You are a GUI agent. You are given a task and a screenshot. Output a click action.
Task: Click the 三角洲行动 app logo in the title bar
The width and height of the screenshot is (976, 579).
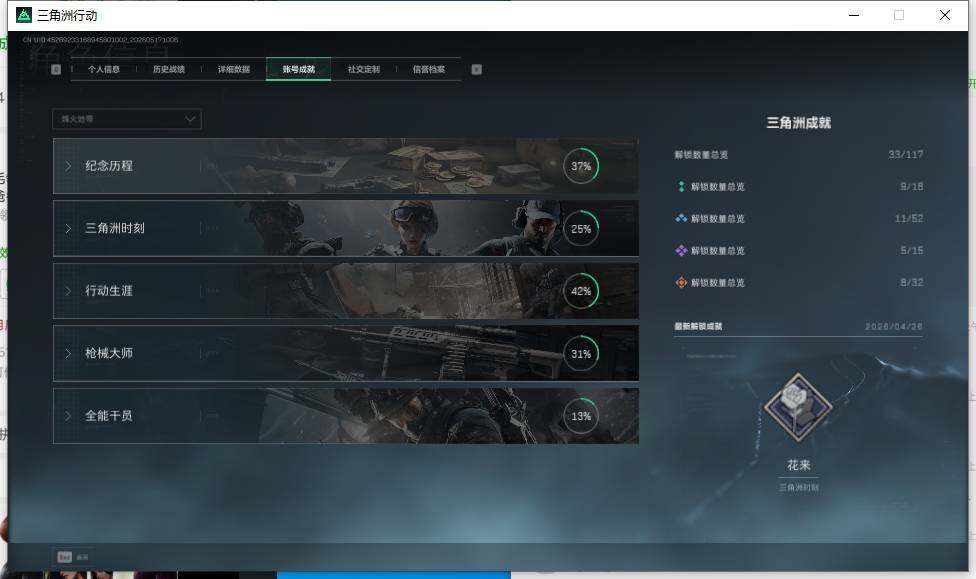(x=24, y=15)
